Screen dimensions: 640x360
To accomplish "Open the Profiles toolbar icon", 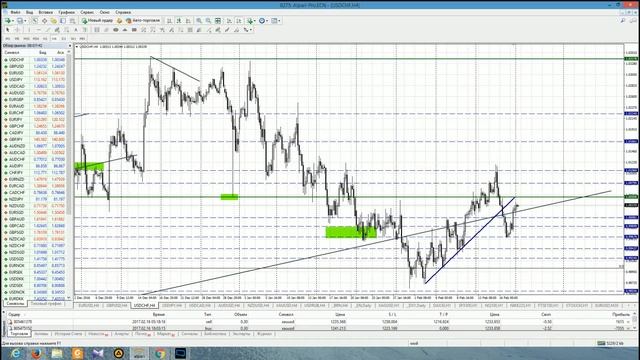I will (20, 20).
